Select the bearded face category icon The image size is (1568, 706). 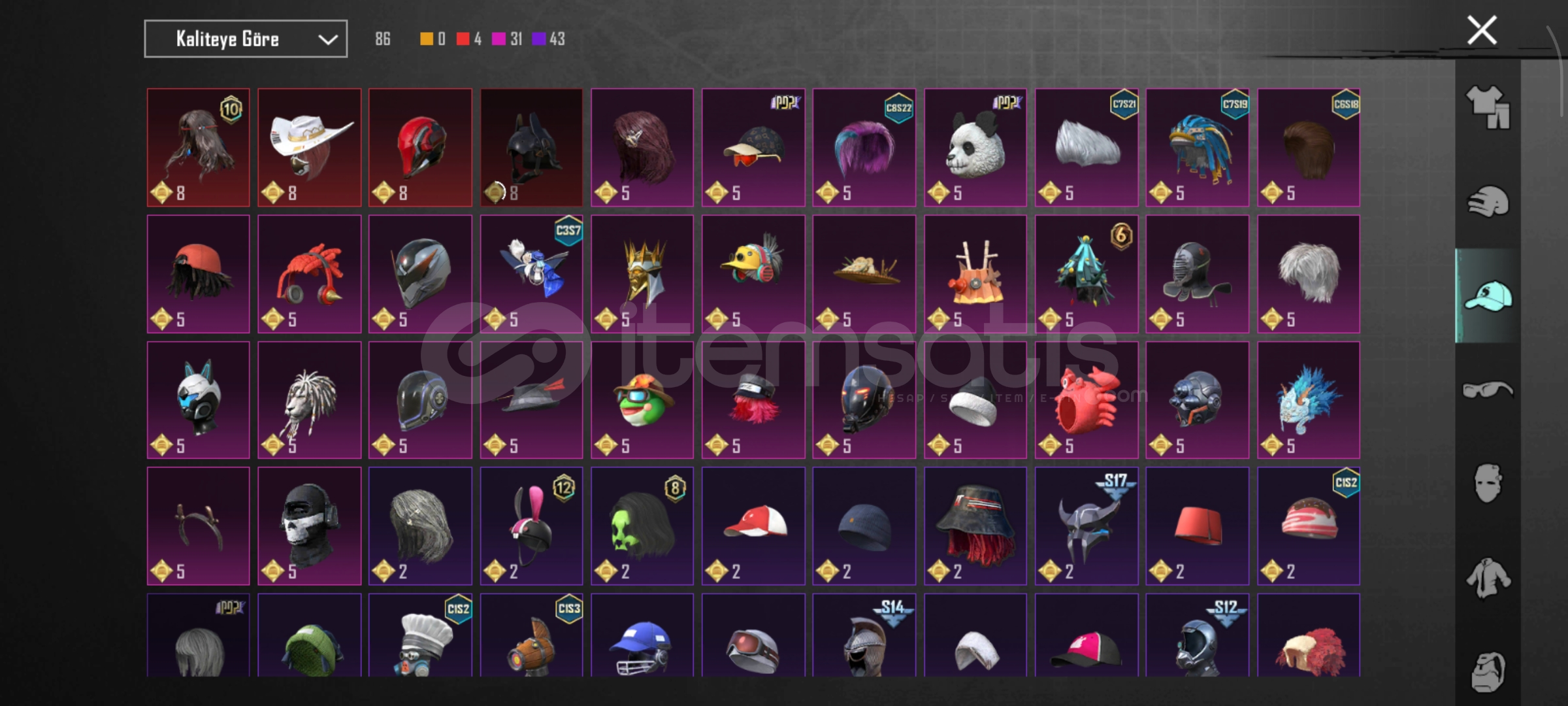[x=1488, y=671]
